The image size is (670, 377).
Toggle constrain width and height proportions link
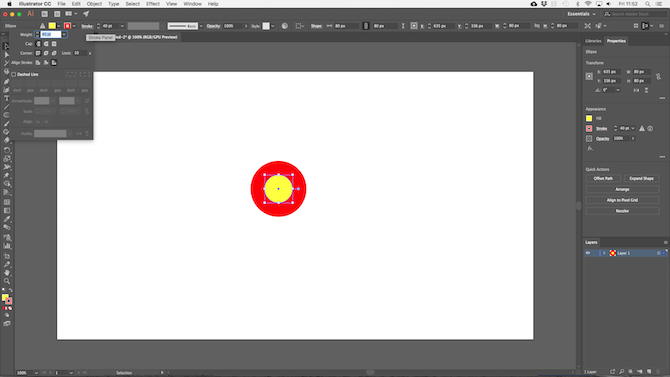click(658, 76)
